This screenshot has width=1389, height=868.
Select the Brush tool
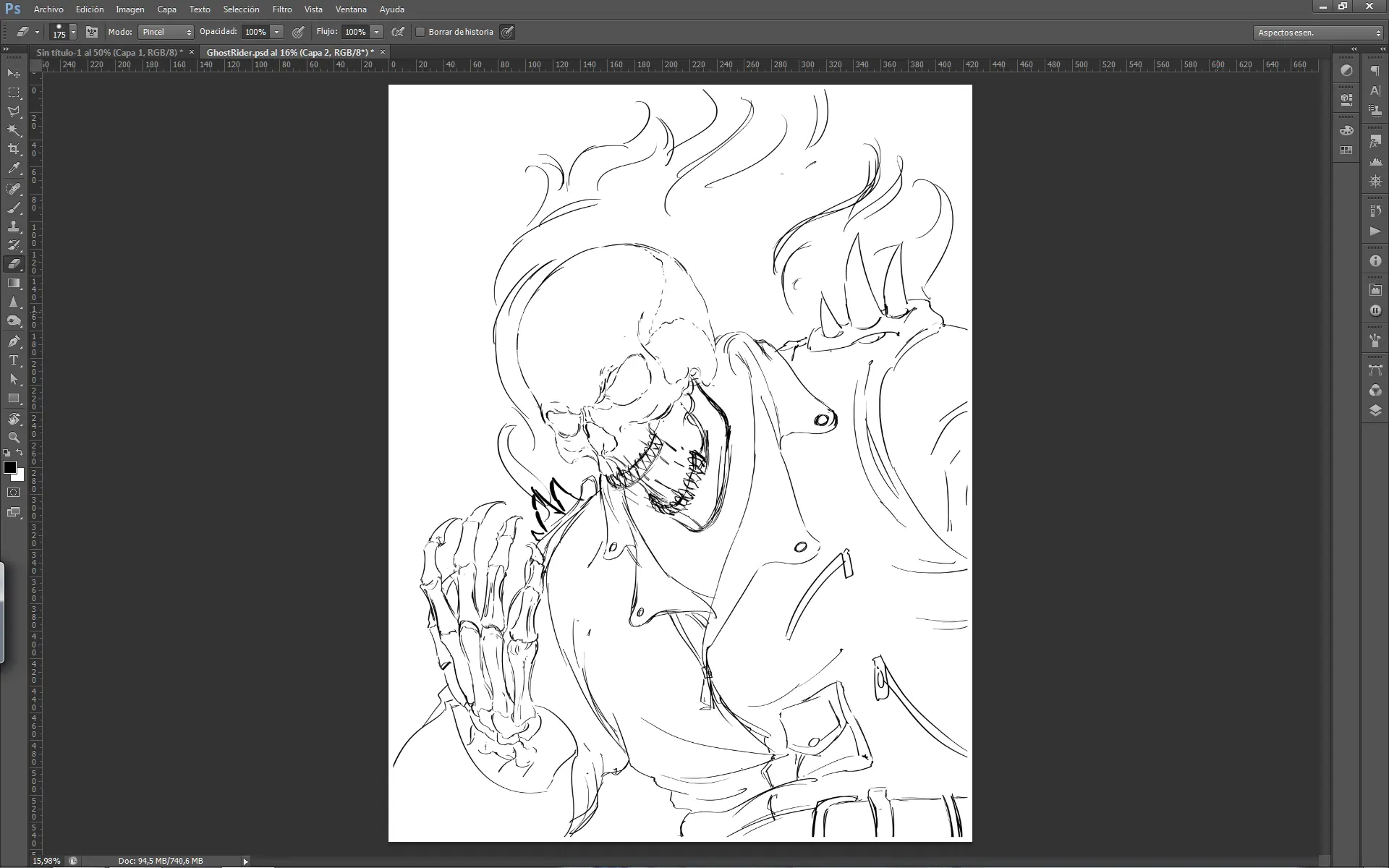[x=14, y=208]
